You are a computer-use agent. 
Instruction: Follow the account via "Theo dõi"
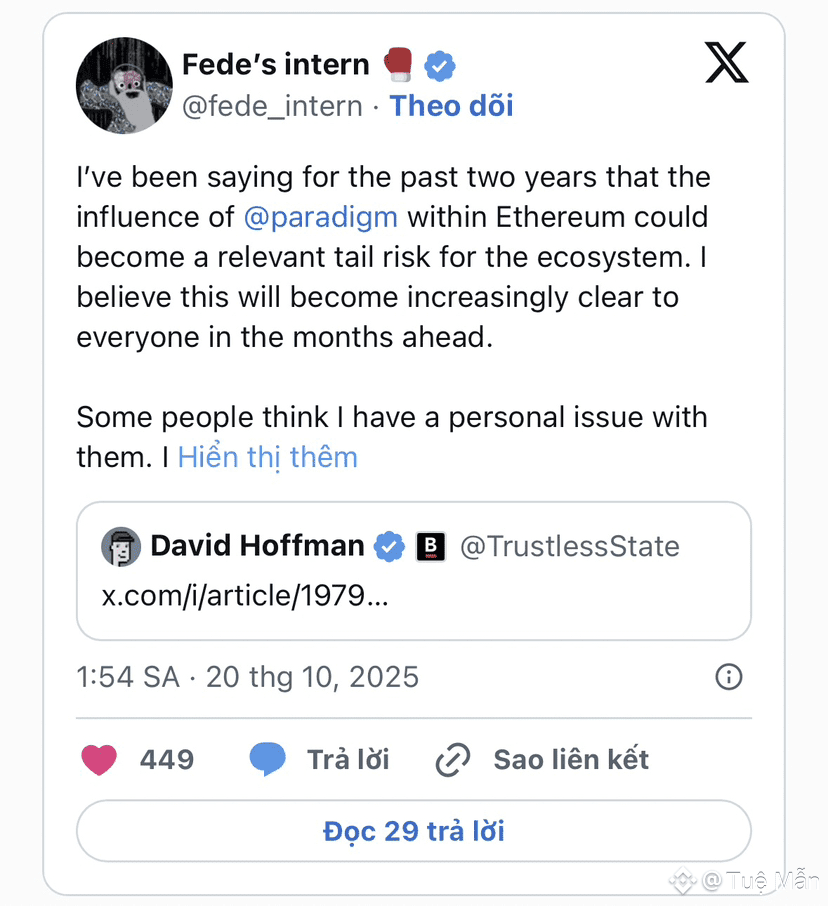[x=451, y=106]
